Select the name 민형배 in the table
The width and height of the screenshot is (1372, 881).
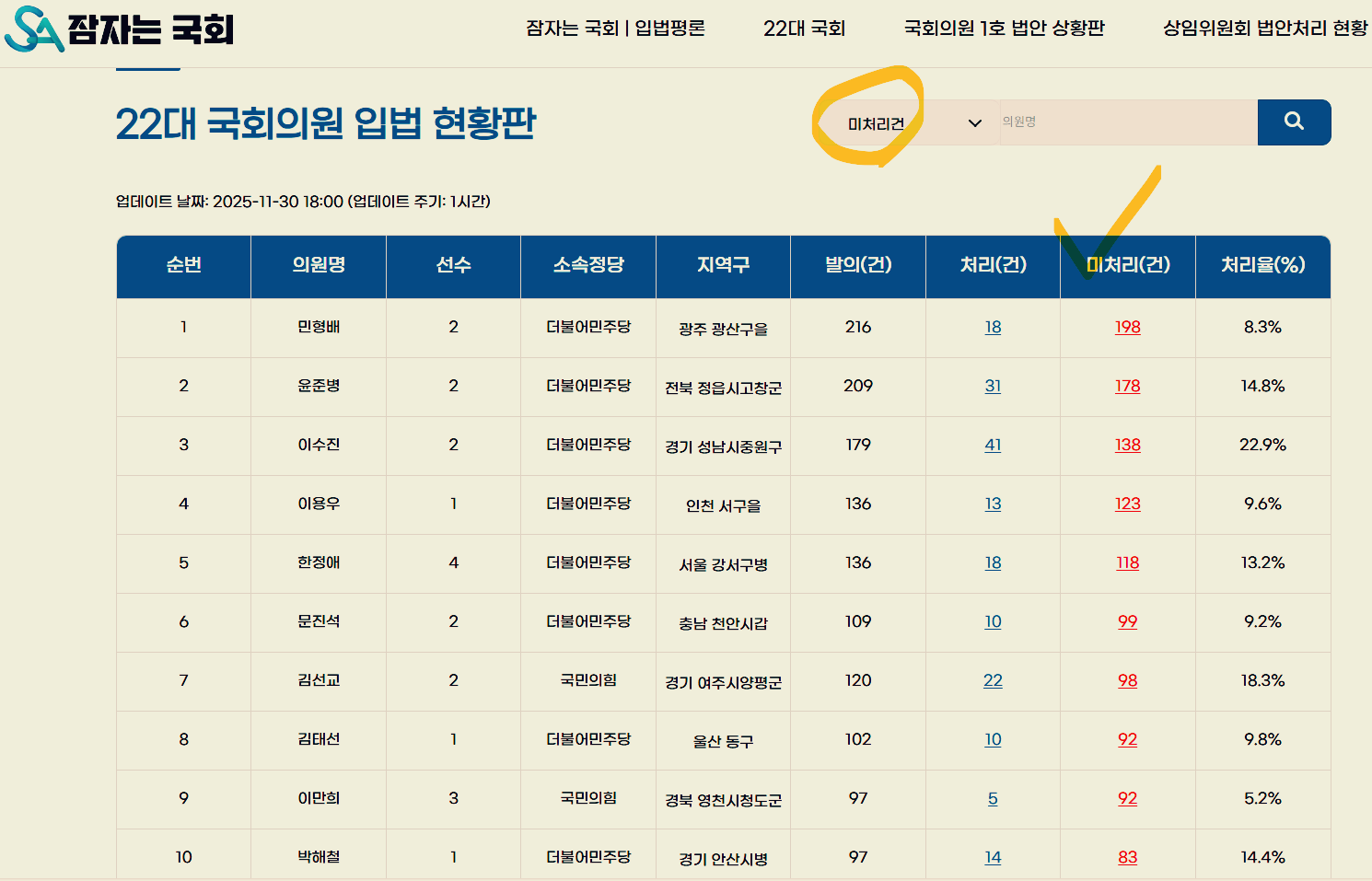click(x=319, y=327)
